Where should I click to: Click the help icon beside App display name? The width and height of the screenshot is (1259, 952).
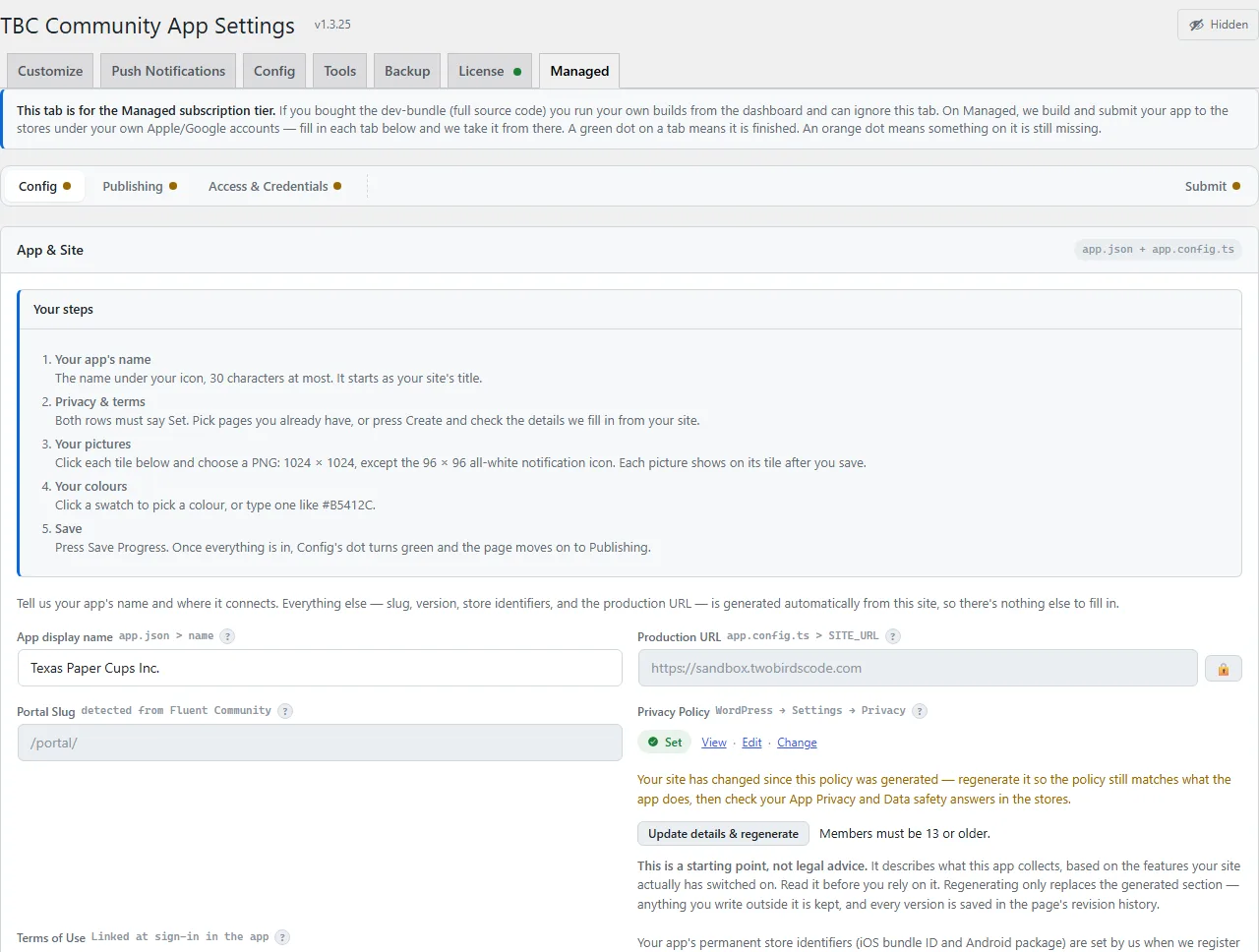(x=227, y=636)
